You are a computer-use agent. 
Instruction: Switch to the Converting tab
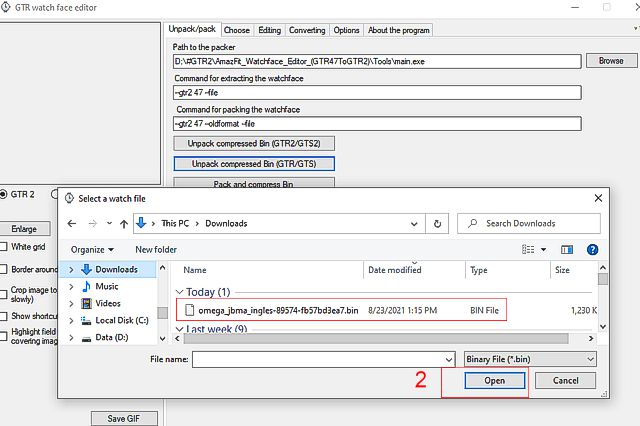click(x=307, y=30)
